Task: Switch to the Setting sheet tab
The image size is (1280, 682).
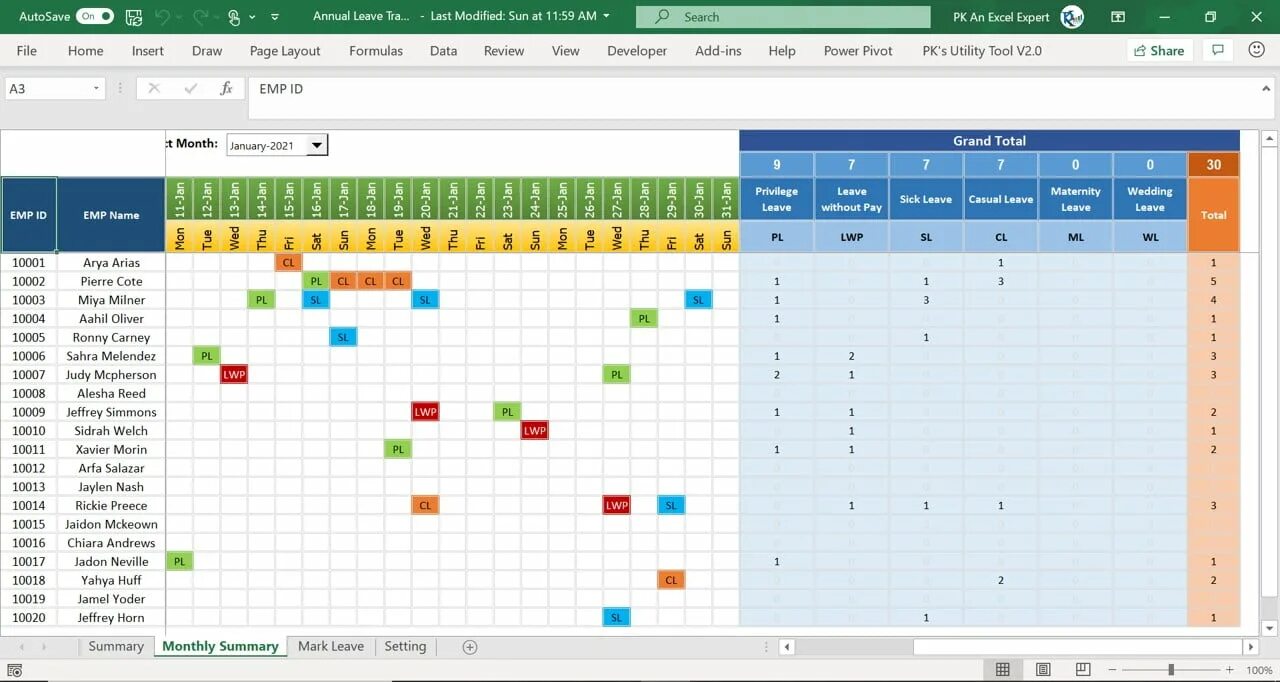Action: coord(405,646)
